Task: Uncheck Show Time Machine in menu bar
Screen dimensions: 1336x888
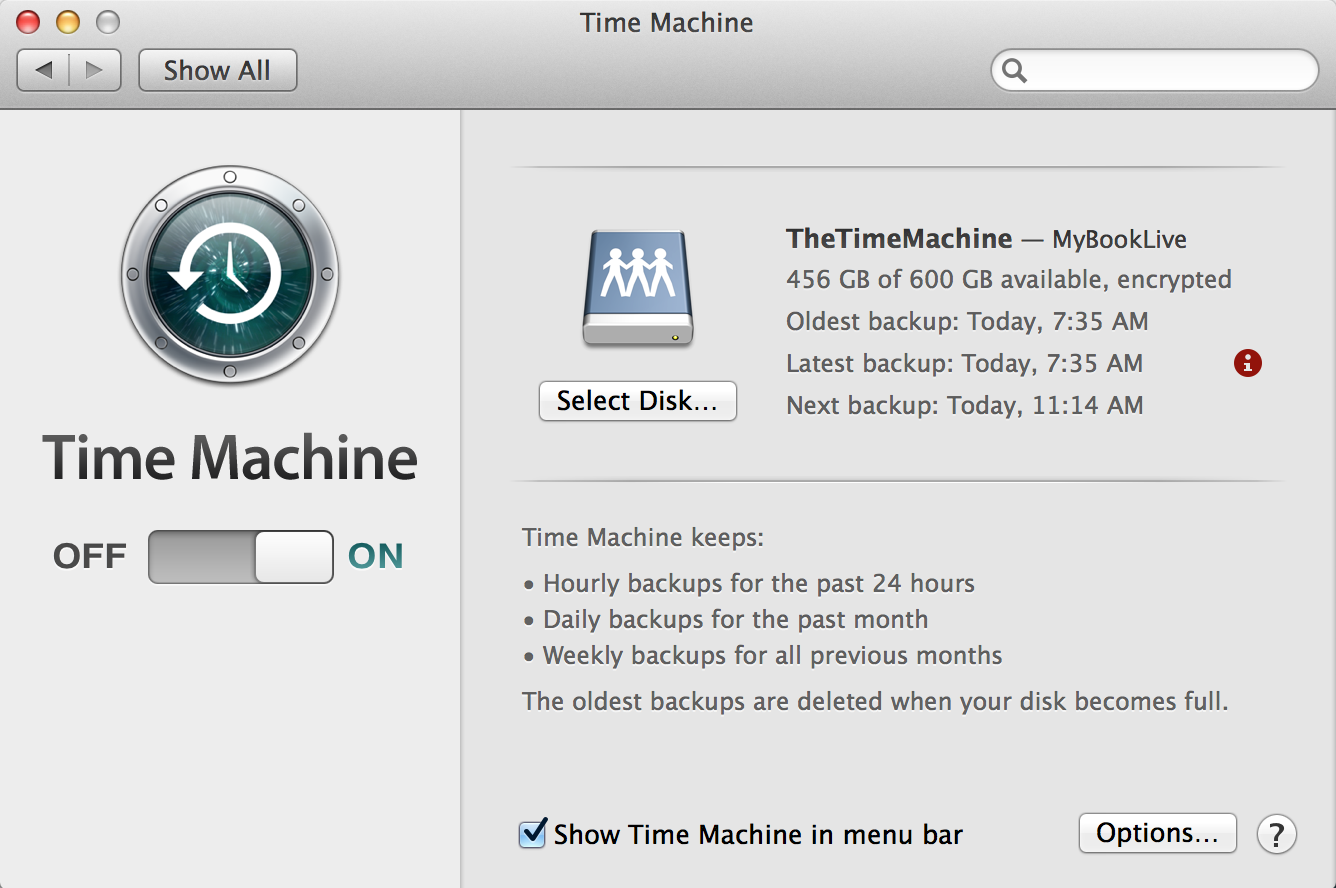Action: (533, 833)
